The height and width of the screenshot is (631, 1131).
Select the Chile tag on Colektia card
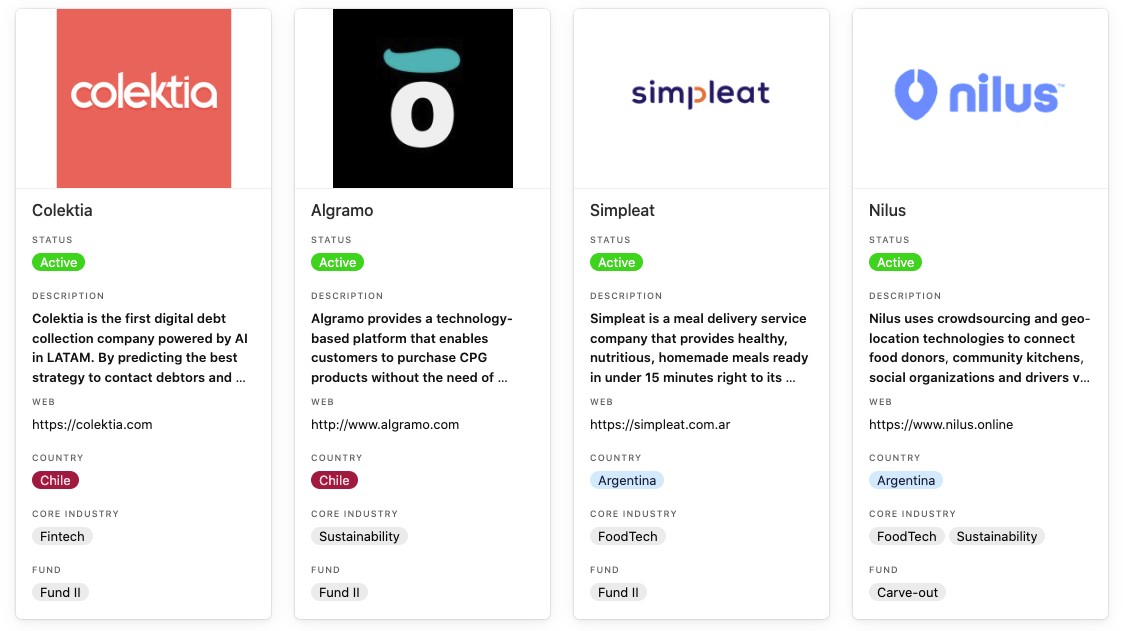pos(56,480)
